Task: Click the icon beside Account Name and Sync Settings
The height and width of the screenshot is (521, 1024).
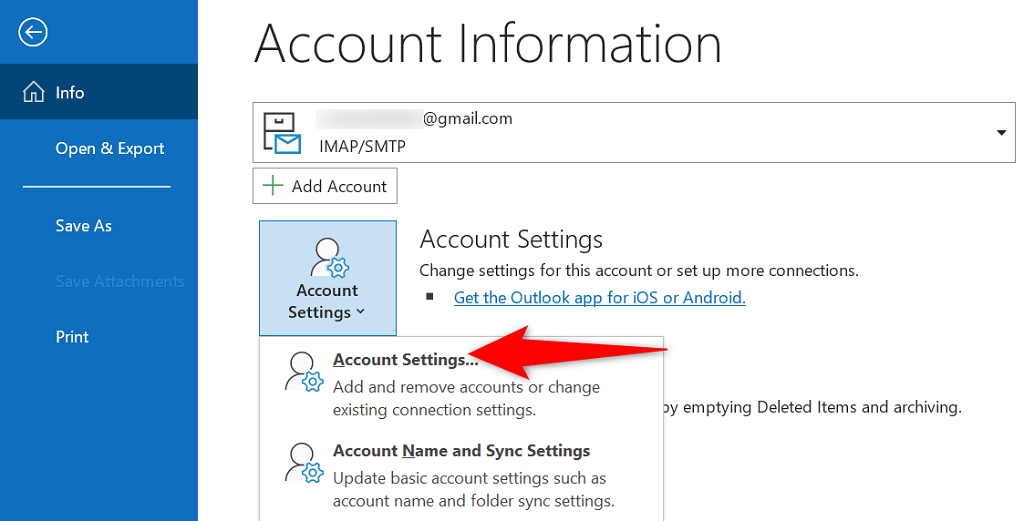Action: (x=303, y=464)
